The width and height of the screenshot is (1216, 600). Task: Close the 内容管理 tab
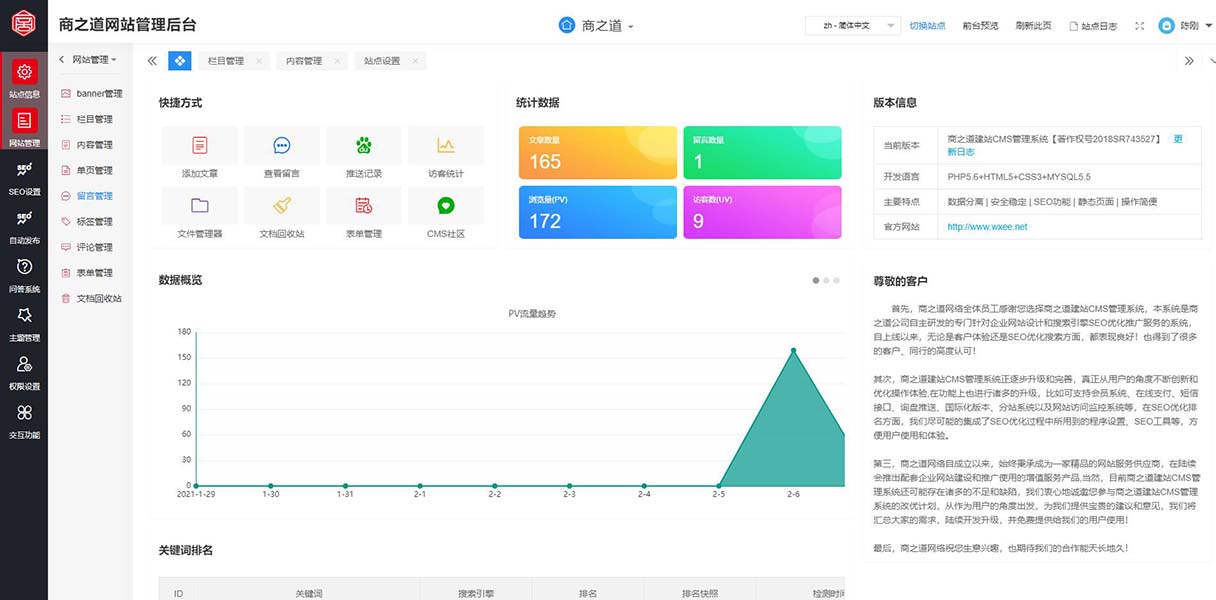[x=337, y=61]
